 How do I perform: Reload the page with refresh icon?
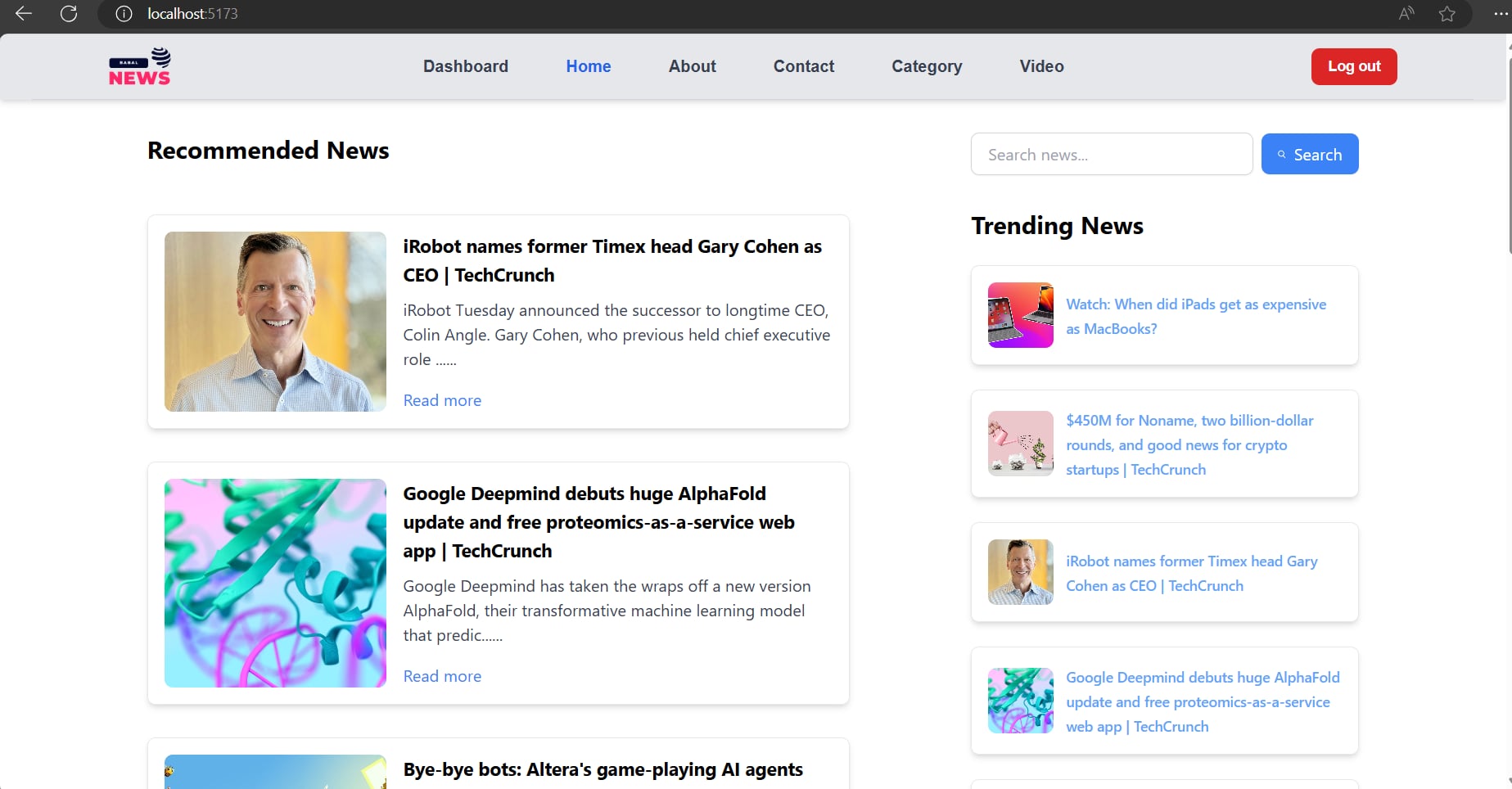click(69, 13)
